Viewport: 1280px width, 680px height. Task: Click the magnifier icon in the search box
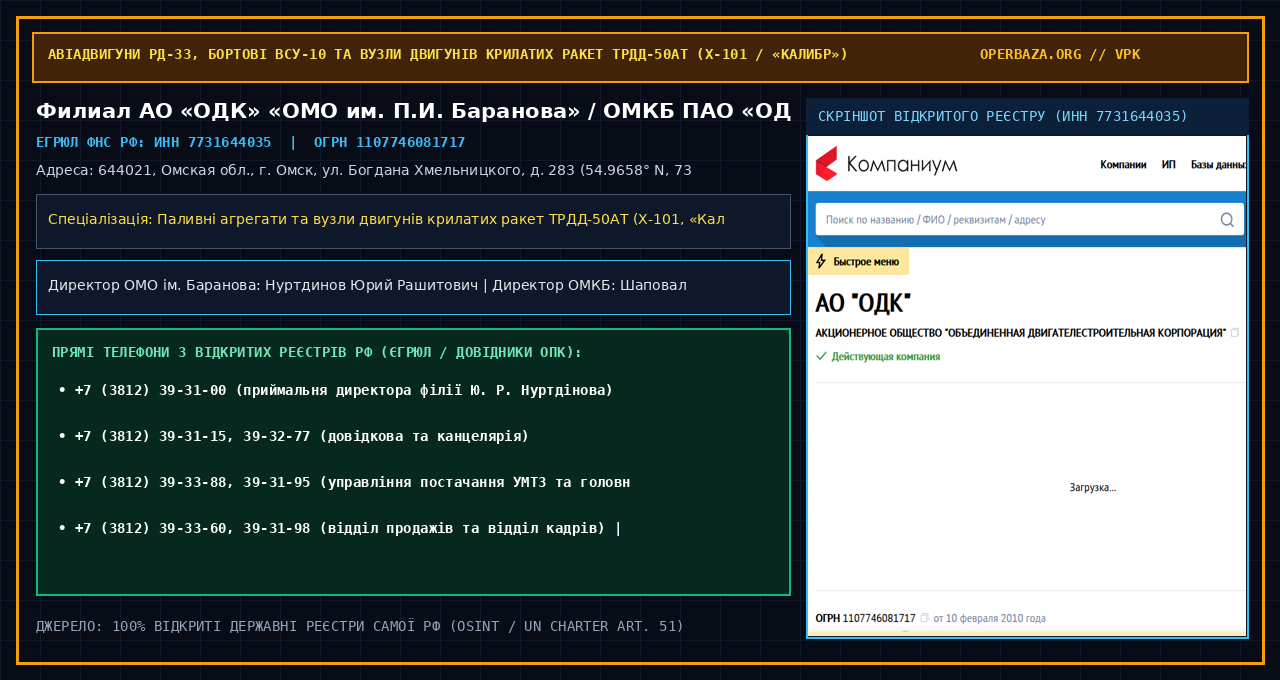point(1227,219)
